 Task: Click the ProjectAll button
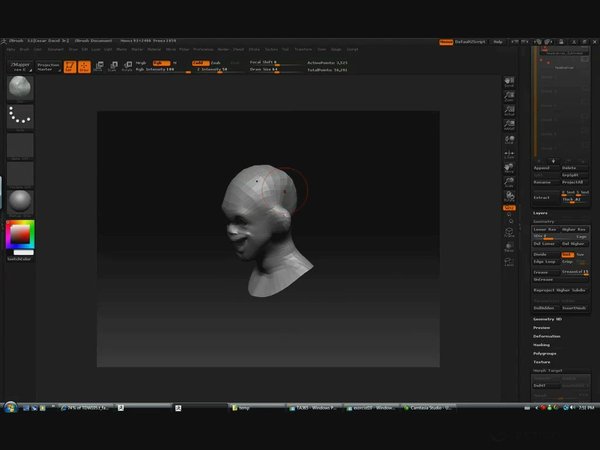click(575, 183)
